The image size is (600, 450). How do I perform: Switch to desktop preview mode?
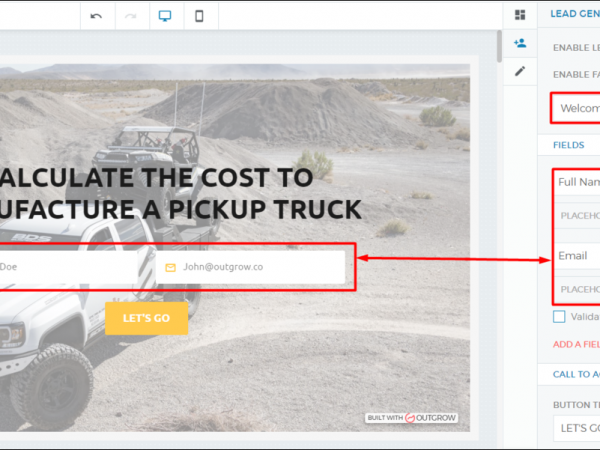(x=166, y=16)
